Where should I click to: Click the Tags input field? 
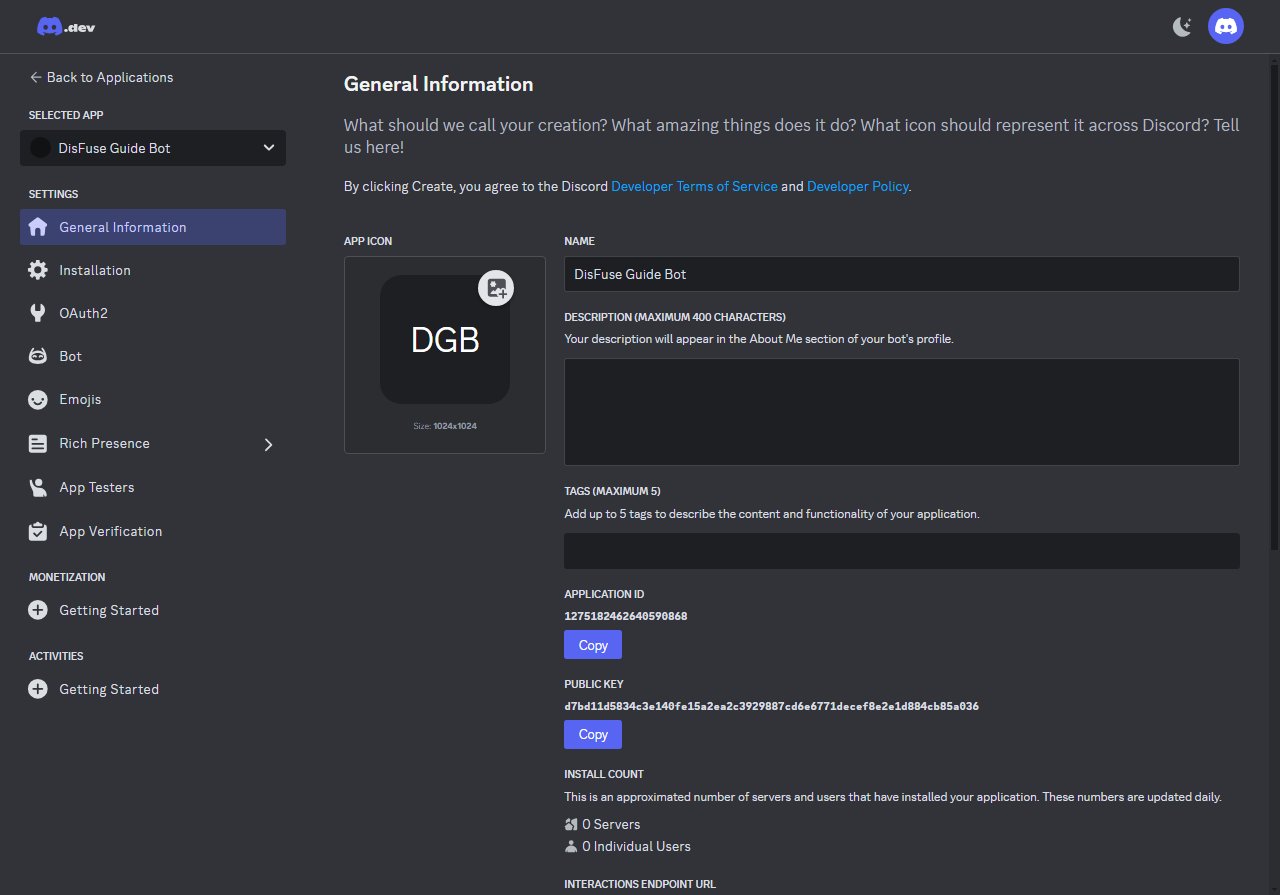coord(902,551)
